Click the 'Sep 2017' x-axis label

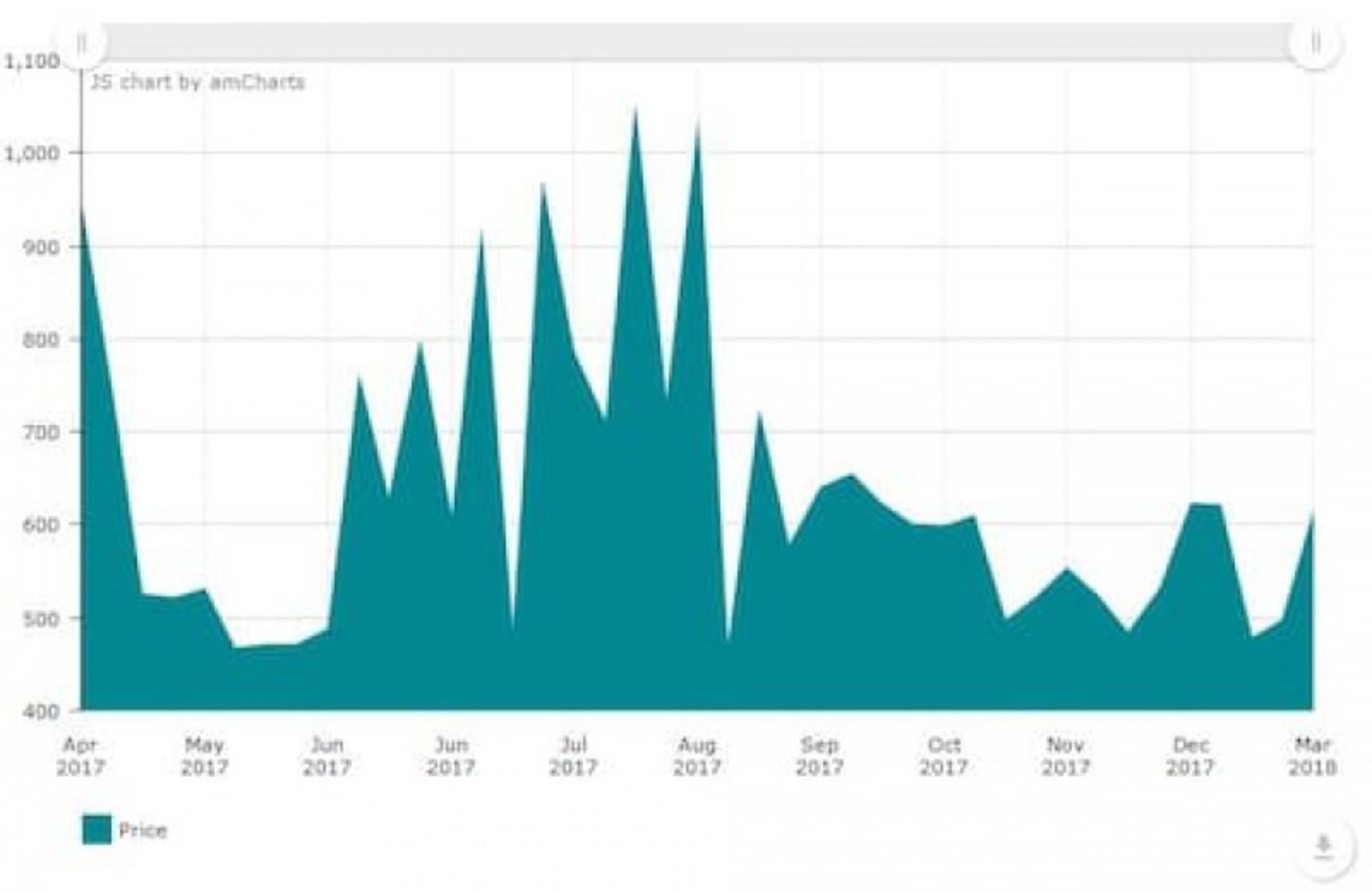click(x=820, y=757)
